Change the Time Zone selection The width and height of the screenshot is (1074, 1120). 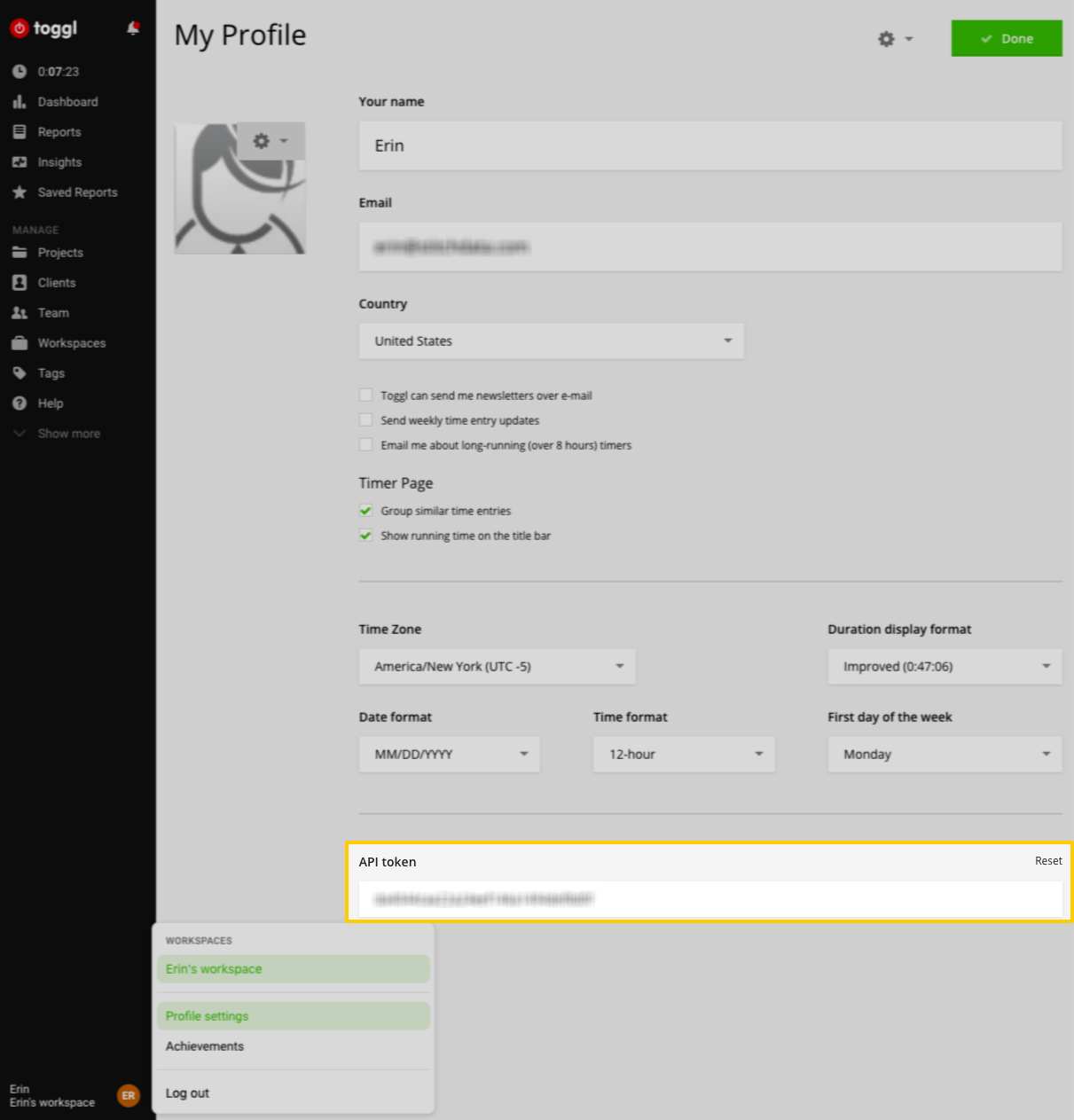[x=496, y=666]
